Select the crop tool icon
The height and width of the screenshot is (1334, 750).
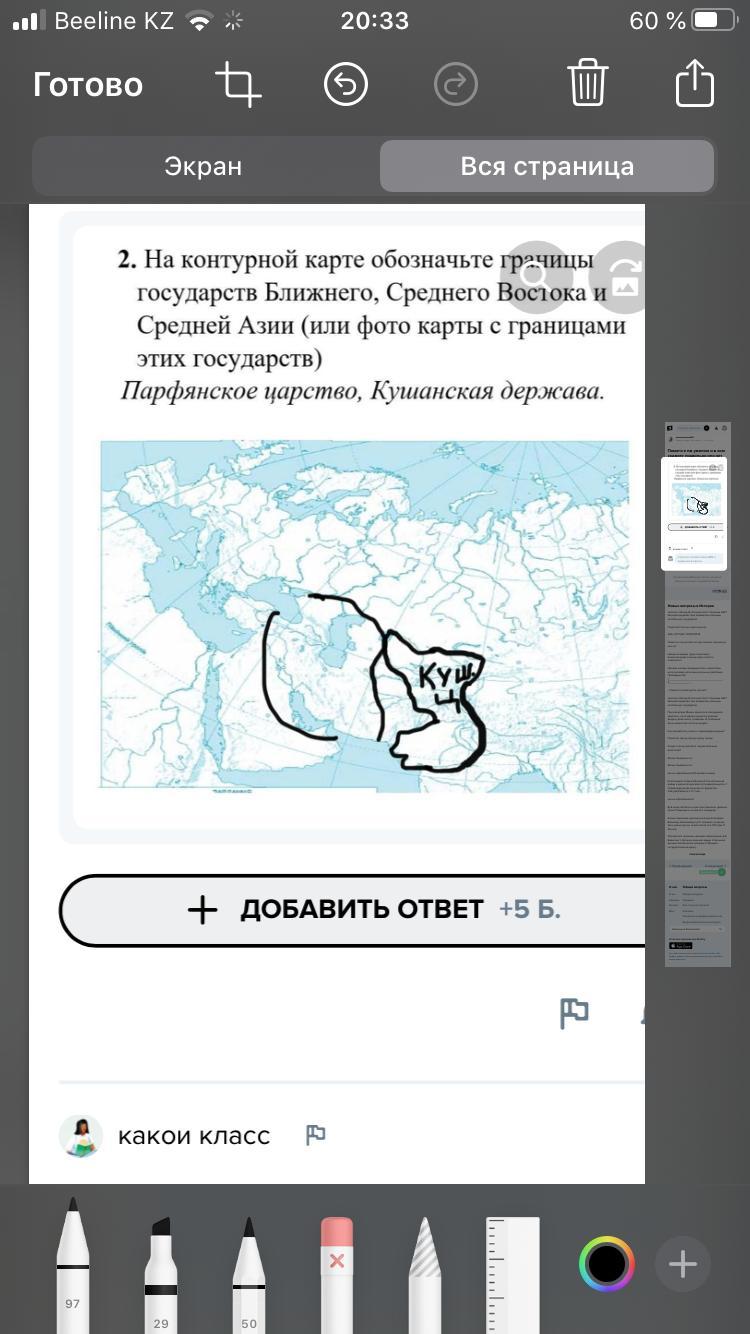click(238, 84)
